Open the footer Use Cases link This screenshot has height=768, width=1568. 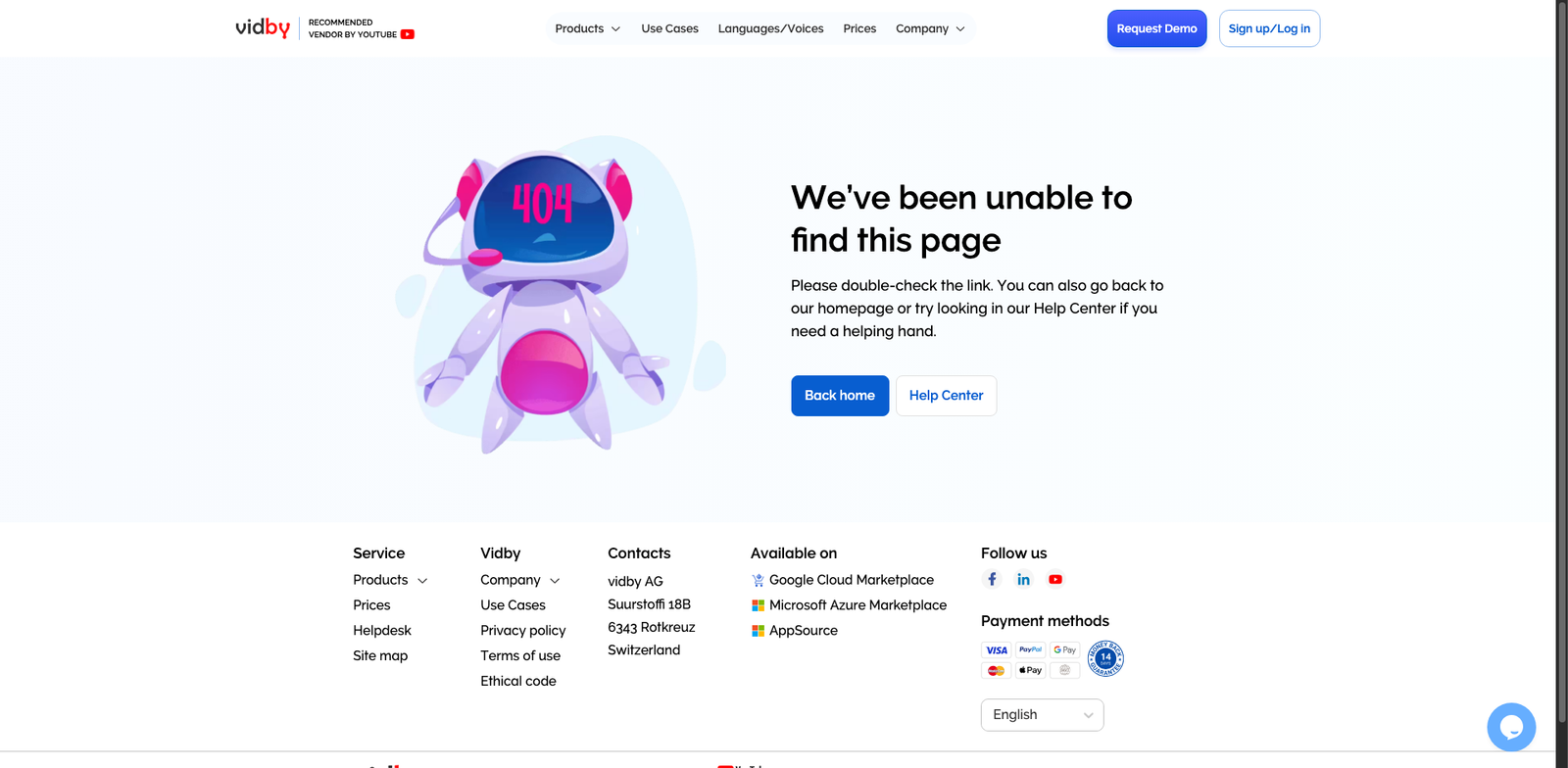(513, 605)
